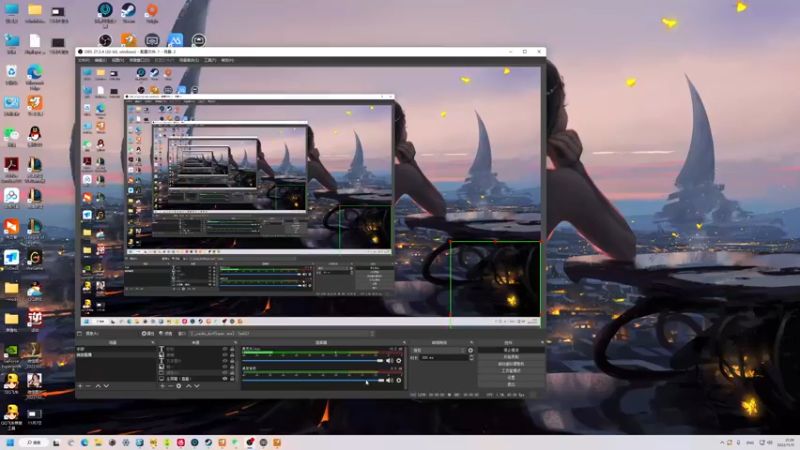Toggle visibility of the window capture source

click(x=225, y=372)
